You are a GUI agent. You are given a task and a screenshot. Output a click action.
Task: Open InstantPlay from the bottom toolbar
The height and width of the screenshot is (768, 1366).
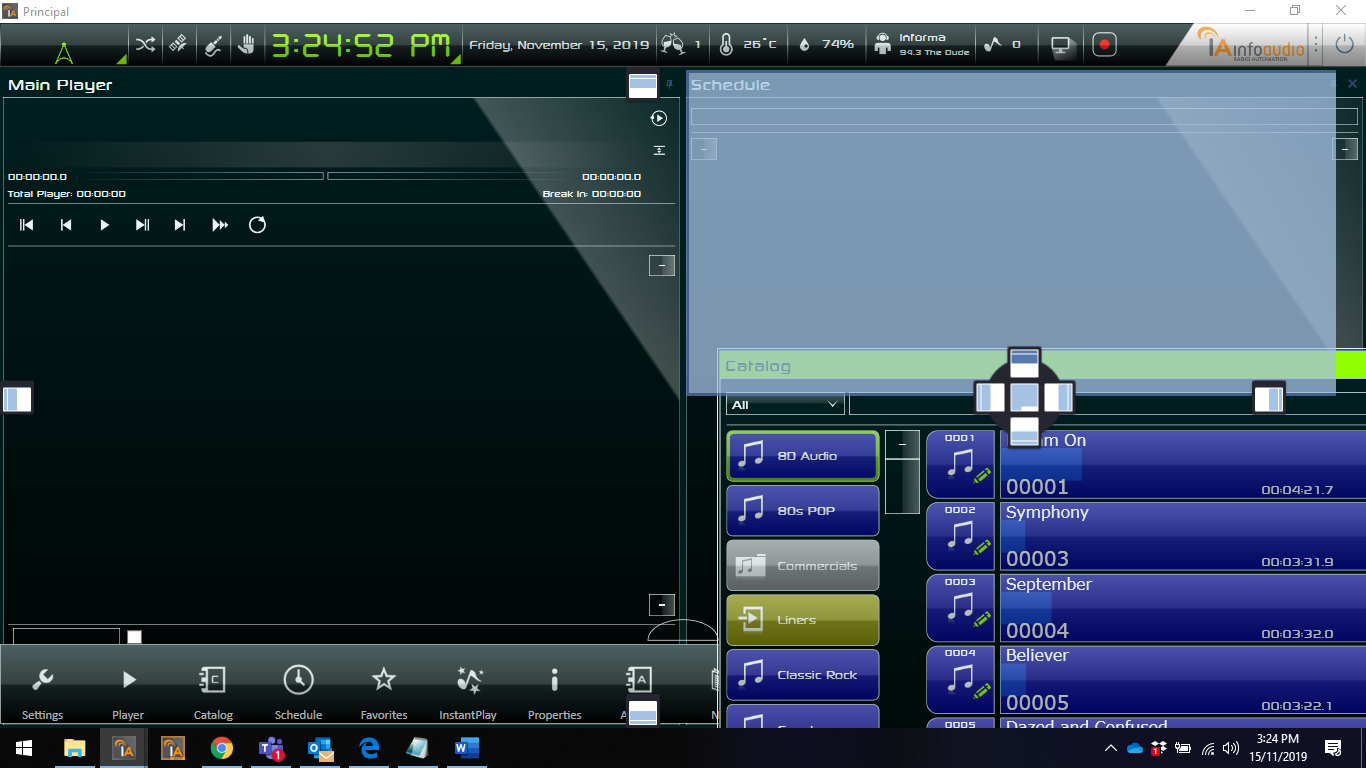click(x=467, y=690)
